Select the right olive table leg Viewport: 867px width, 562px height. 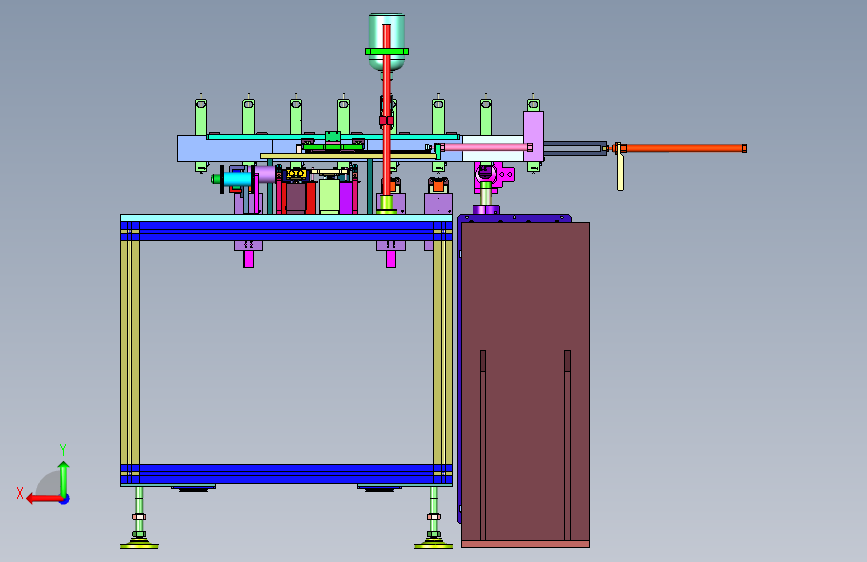[443, 352]
